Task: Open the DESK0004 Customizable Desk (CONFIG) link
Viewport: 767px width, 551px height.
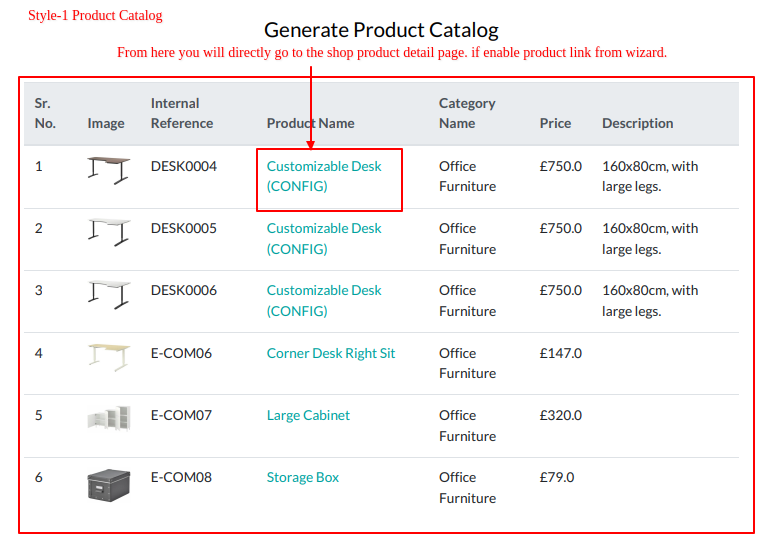Action: click(324, 176)
